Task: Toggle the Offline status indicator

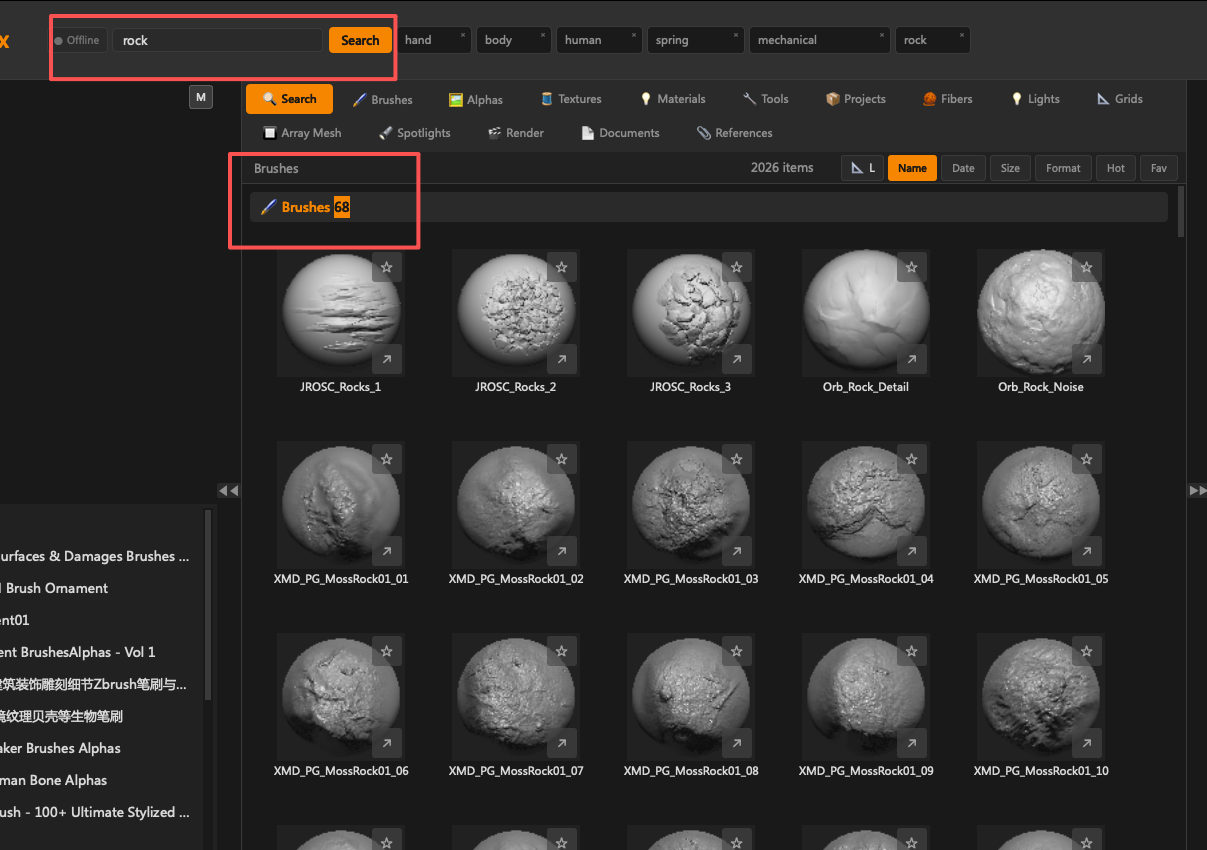Action: coord(79,40)
